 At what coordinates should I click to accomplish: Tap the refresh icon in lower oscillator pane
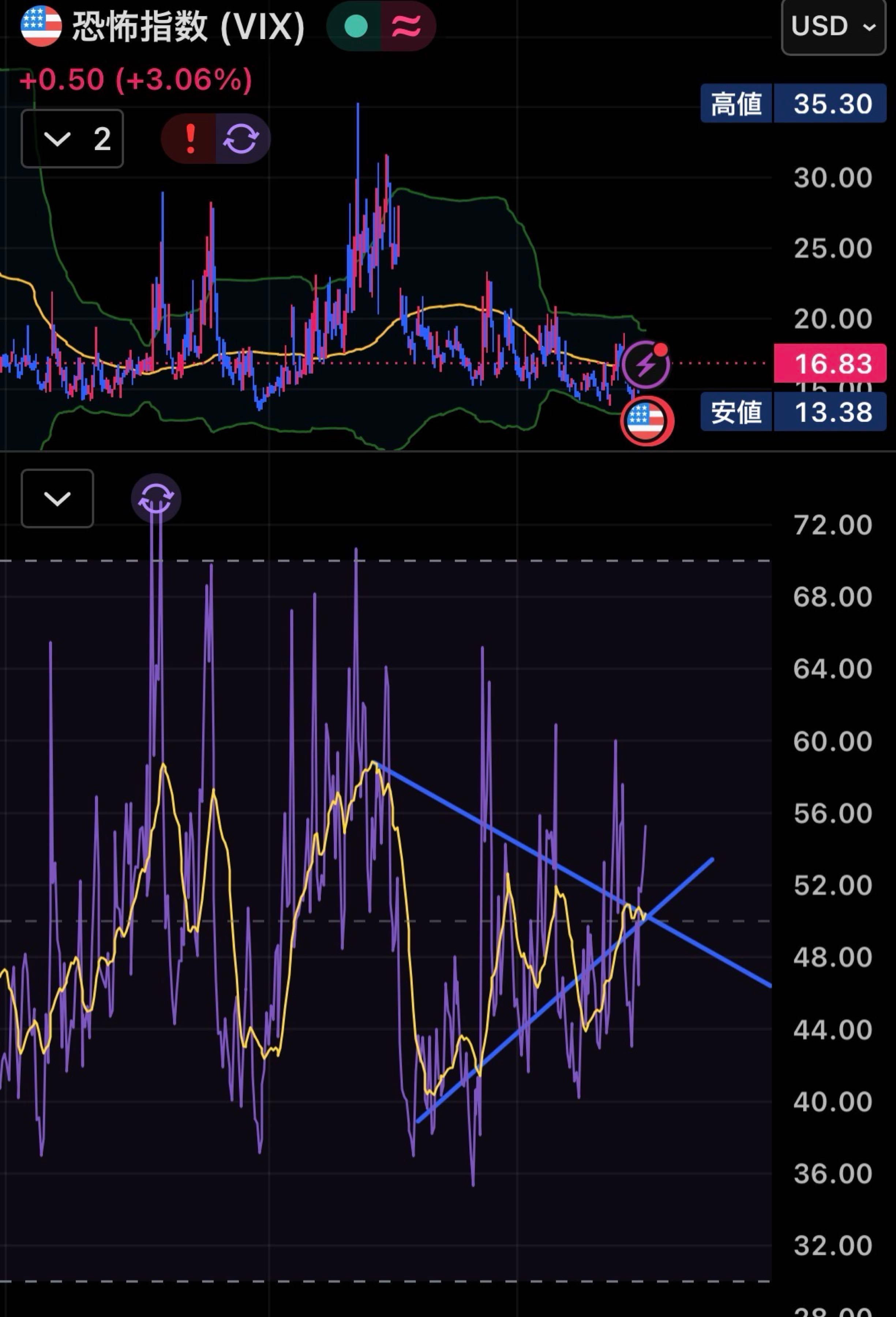[x=156, y=499]
